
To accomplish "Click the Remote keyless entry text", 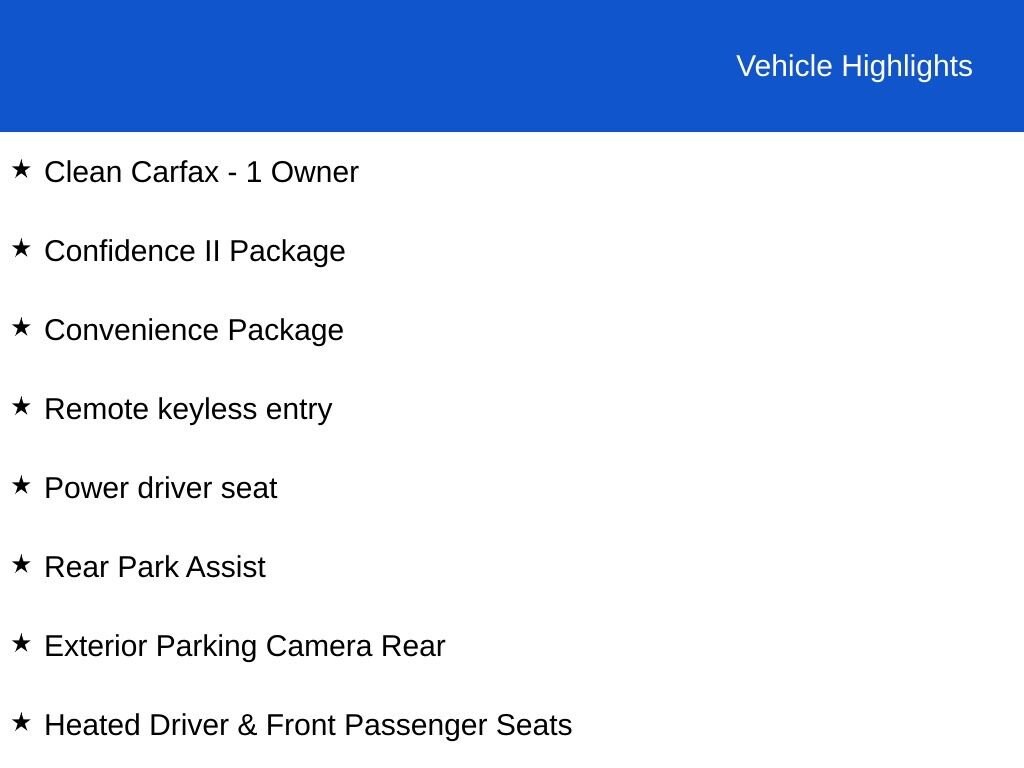I will pos(188,410).
